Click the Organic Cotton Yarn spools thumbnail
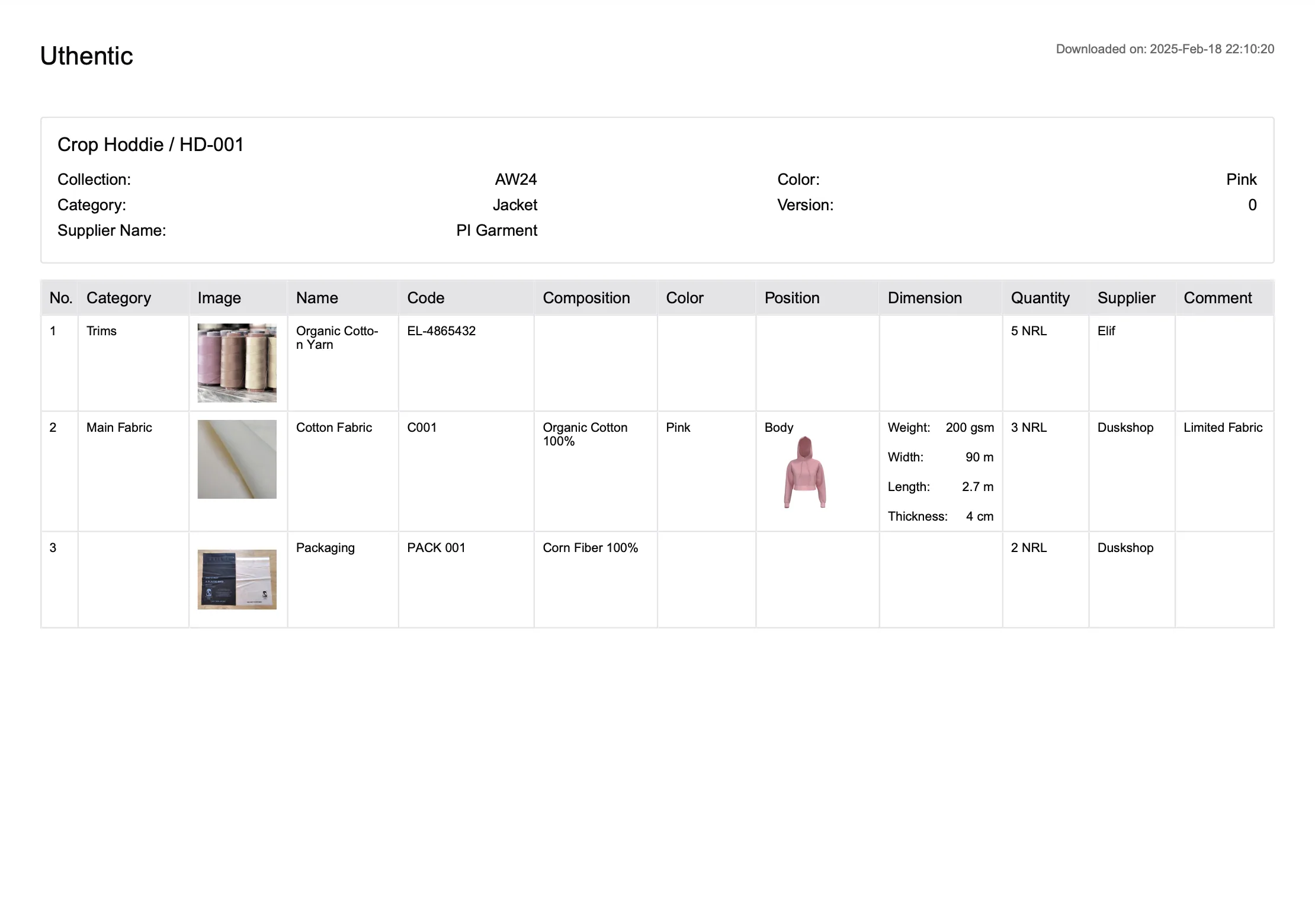This screenshot has height=924, width=1315. (x=237, y=363)
